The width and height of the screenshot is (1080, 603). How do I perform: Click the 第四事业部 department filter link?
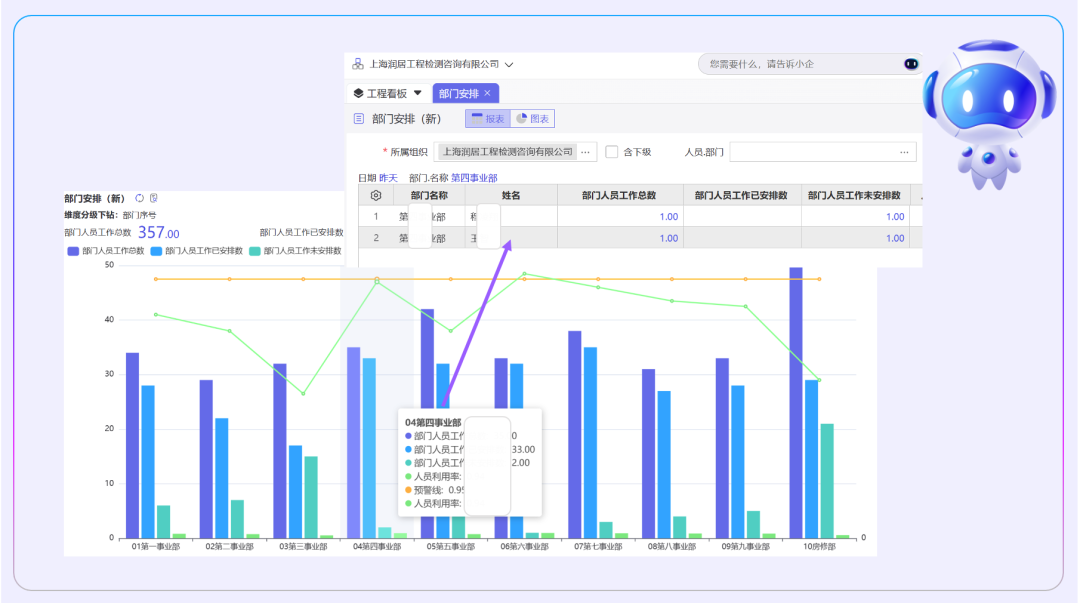(x=473, y=178)
